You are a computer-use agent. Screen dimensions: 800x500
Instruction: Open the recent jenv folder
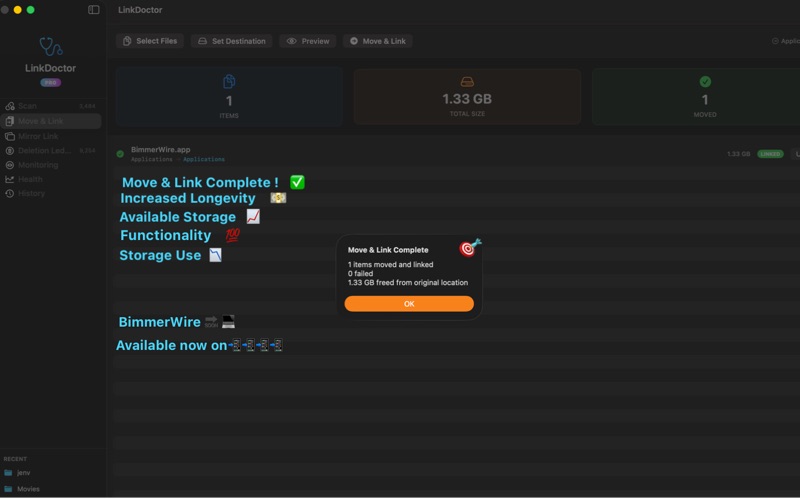[23, 472]
